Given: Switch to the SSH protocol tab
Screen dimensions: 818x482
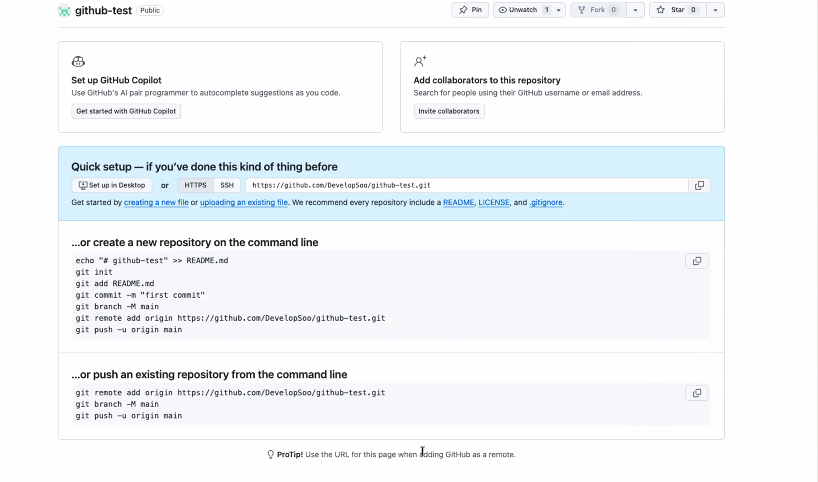Looking at the screenshot, I should (x=227, y=185).
